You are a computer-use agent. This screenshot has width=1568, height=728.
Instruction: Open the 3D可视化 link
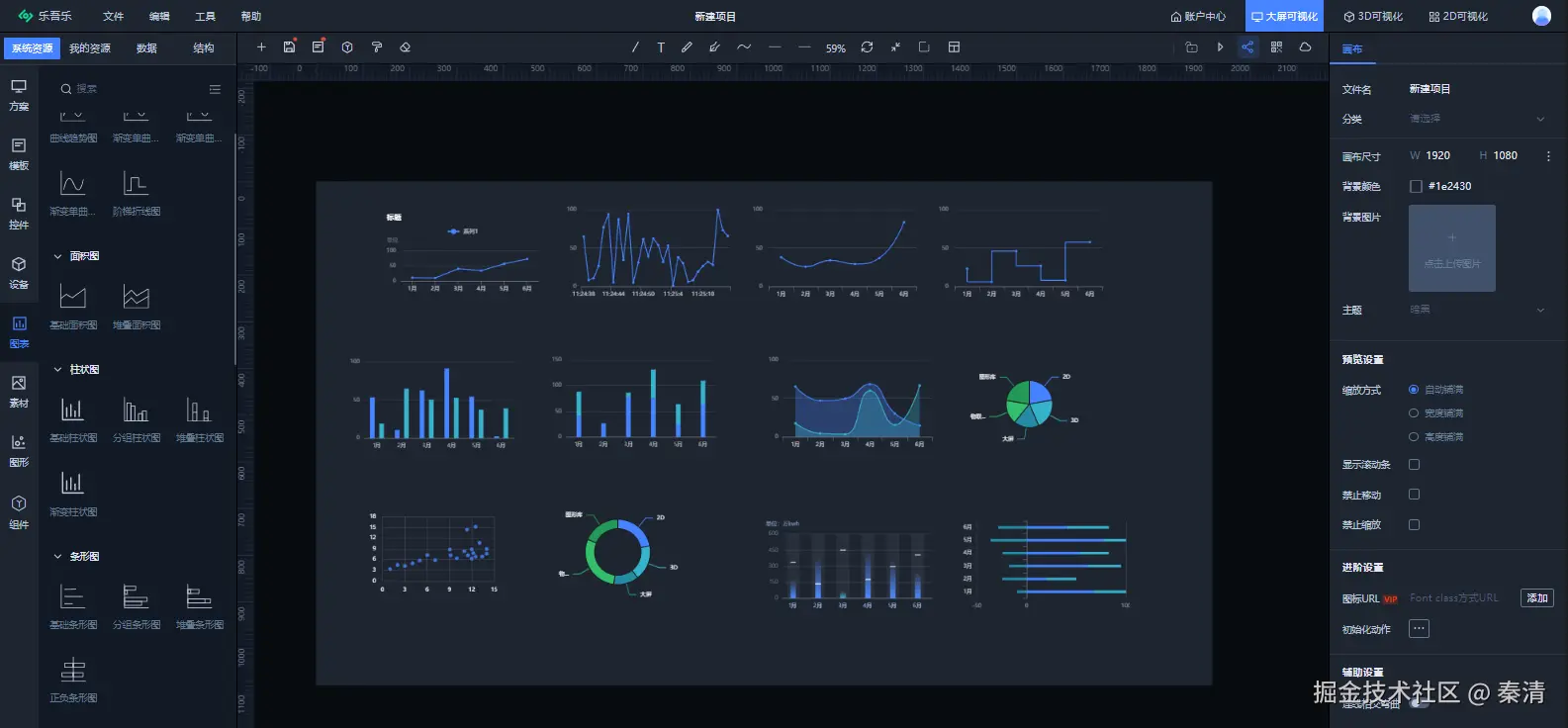pos(1373,17)
